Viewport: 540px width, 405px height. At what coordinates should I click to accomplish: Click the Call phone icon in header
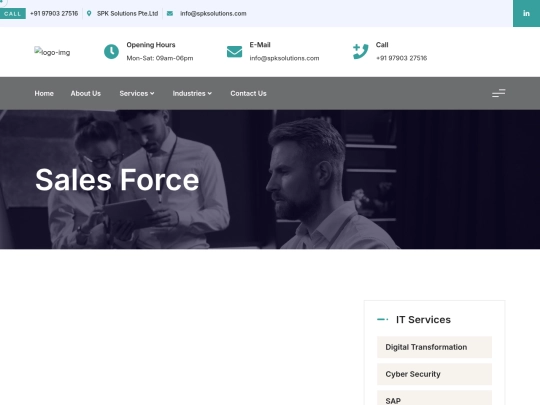pyautogui.click(x=361, y=52)
